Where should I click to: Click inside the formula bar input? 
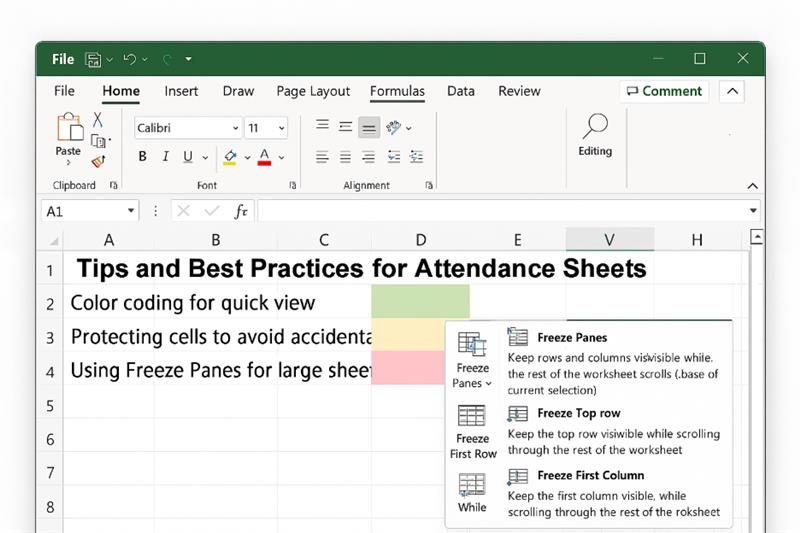pos(500,211)
